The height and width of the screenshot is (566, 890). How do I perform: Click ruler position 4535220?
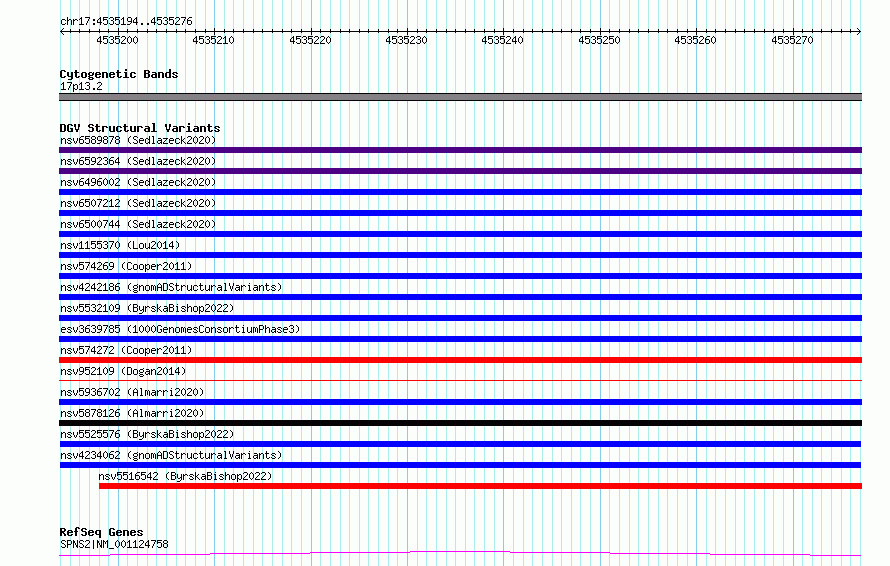(x=310, y=40)
